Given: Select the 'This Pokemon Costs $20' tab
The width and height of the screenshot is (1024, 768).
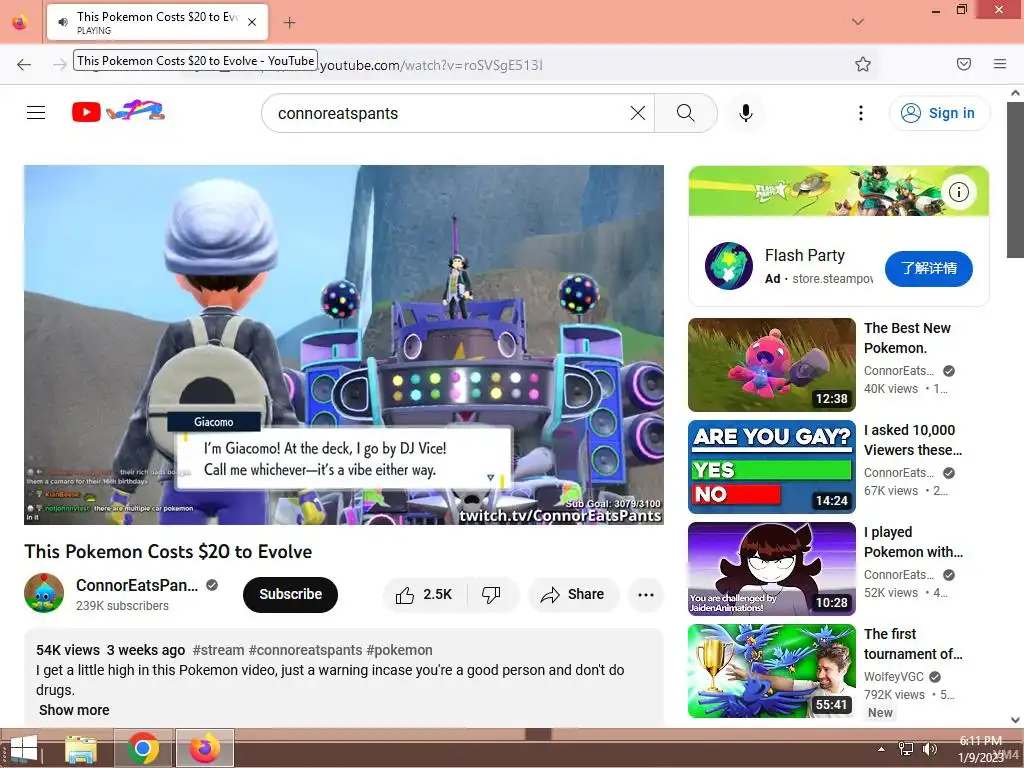Looking at the screenshot, I should [157, 22].
